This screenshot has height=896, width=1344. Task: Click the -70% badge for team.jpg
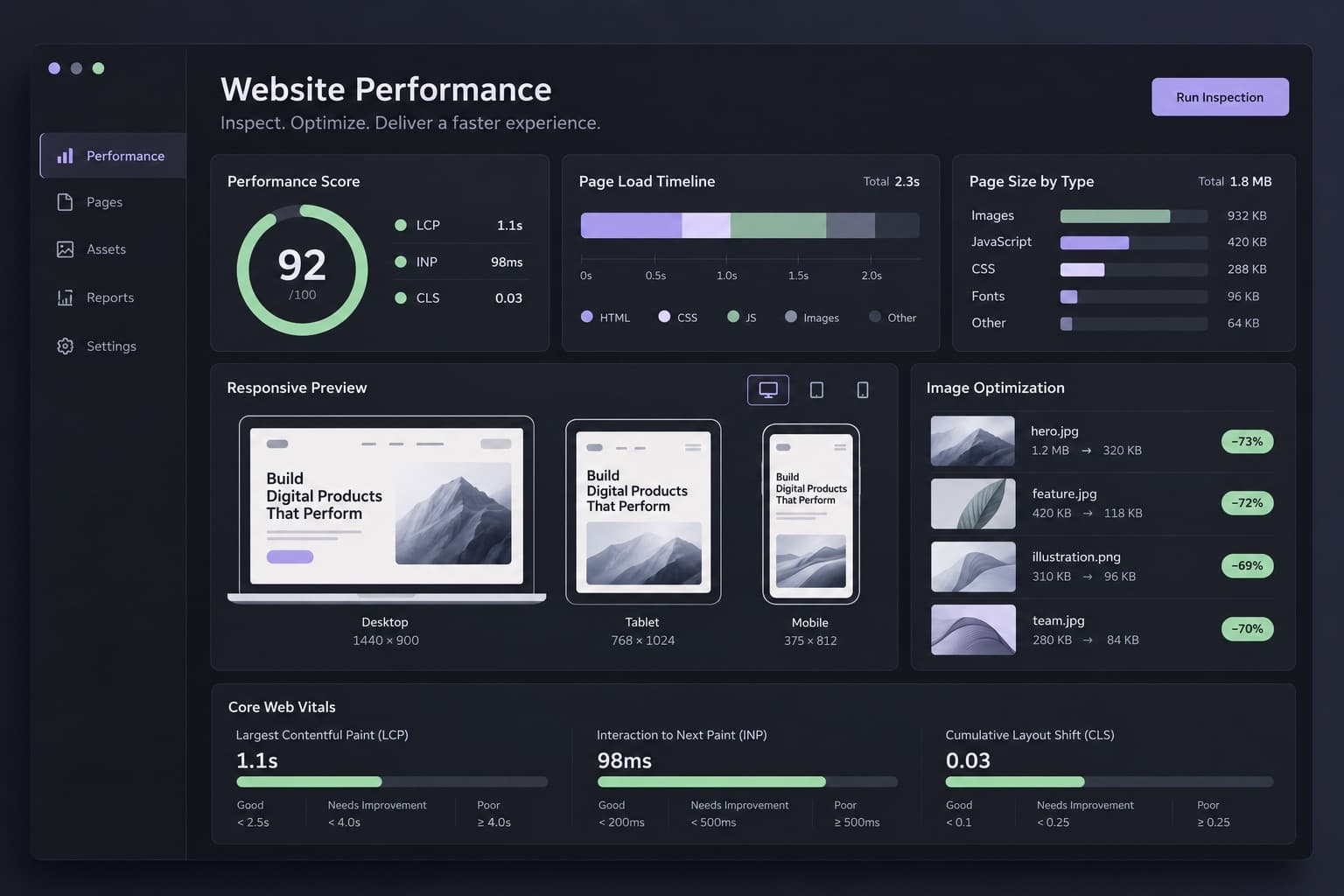pos(1247,628)
